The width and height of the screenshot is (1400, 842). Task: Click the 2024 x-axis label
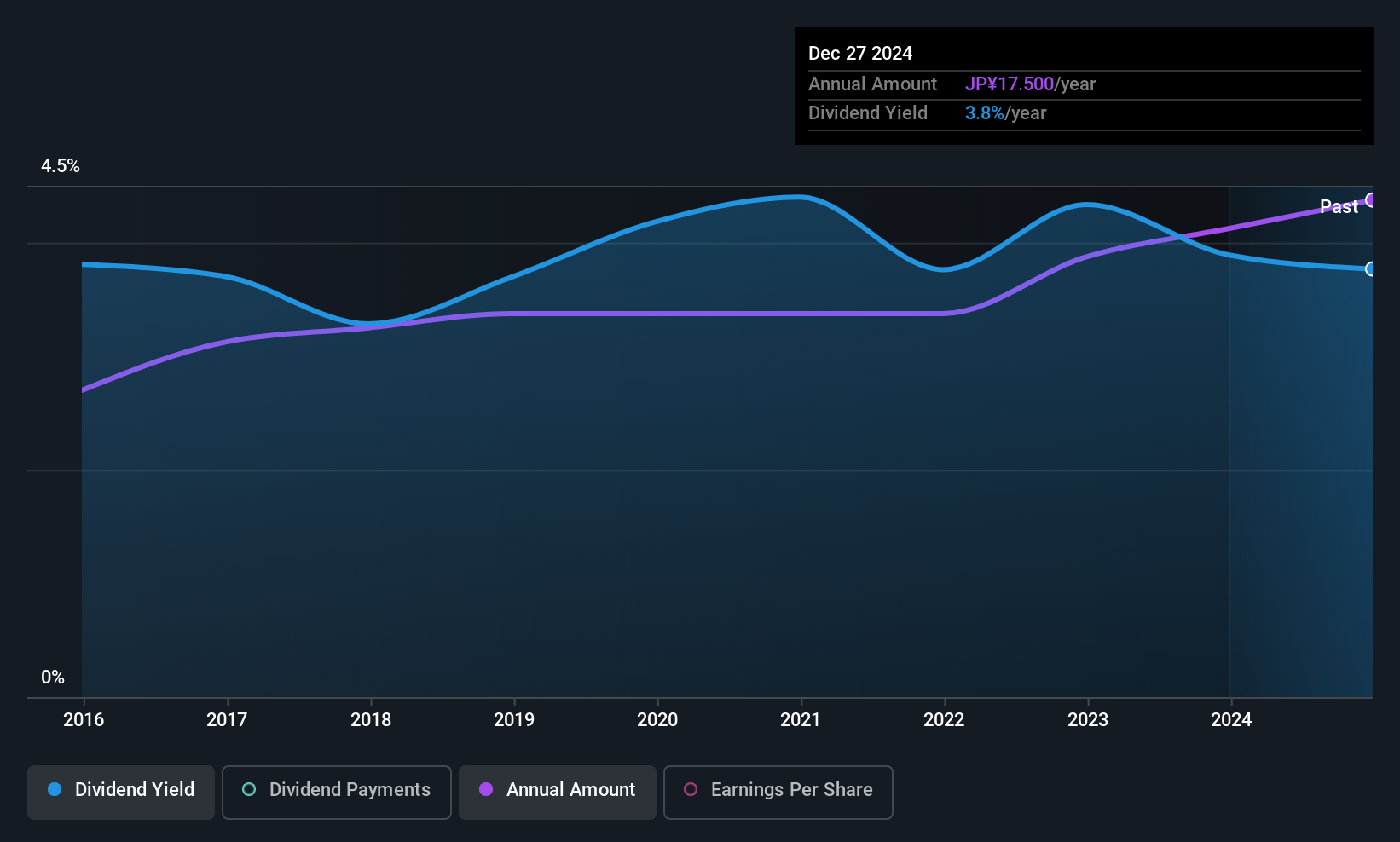coord(1231,720)
